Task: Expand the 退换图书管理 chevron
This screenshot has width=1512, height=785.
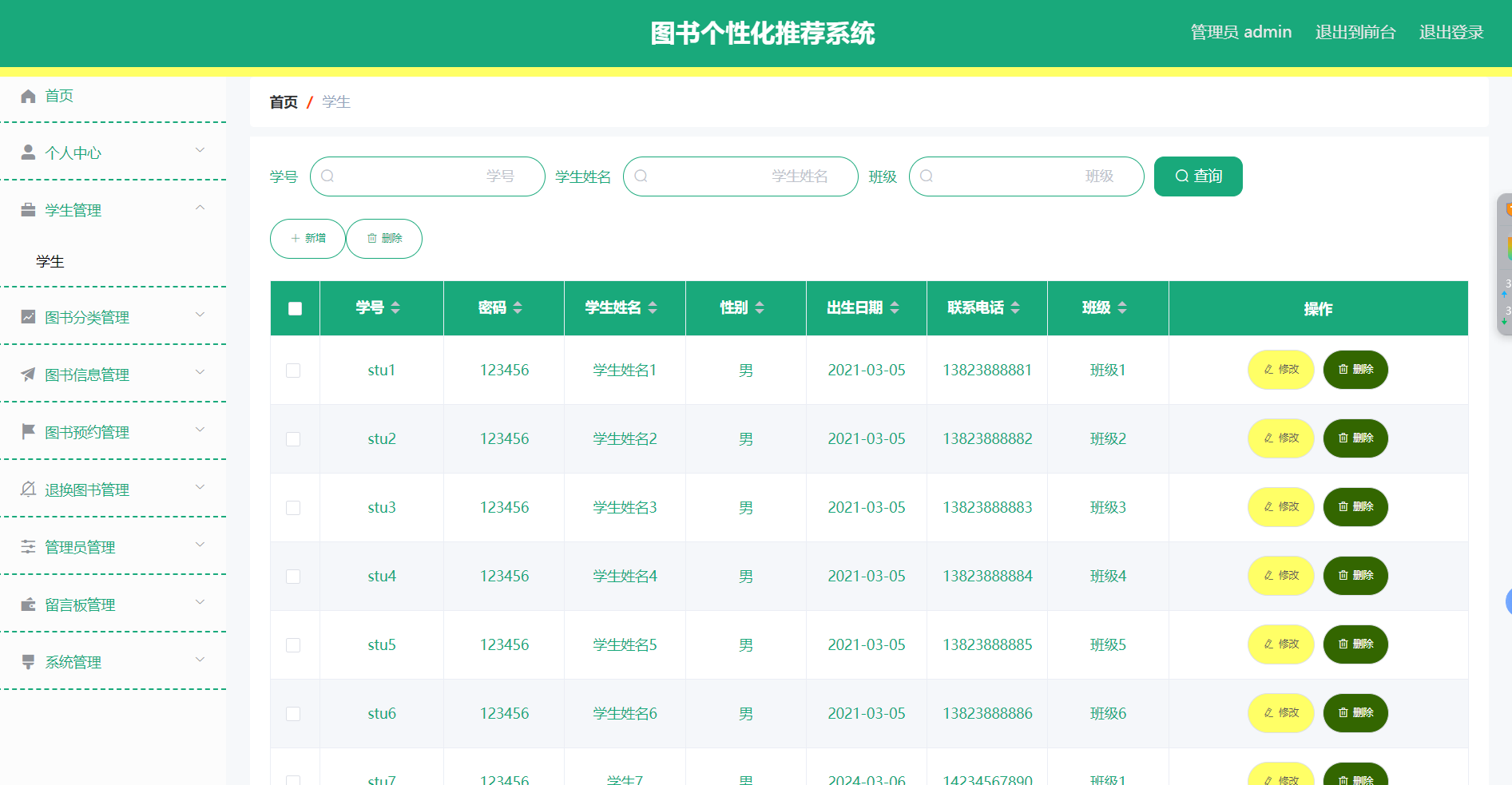Action: [200, 487]
